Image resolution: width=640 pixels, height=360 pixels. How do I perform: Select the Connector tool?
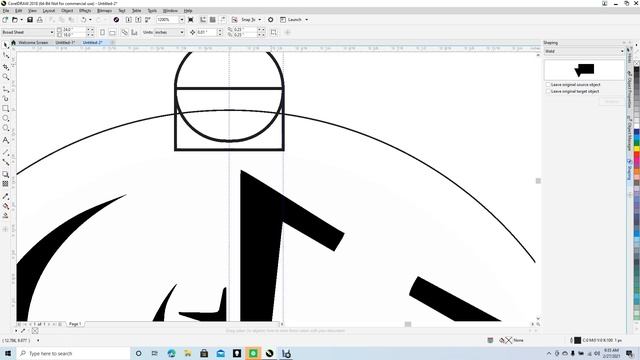pyautogui.click(x=6, y=162)
